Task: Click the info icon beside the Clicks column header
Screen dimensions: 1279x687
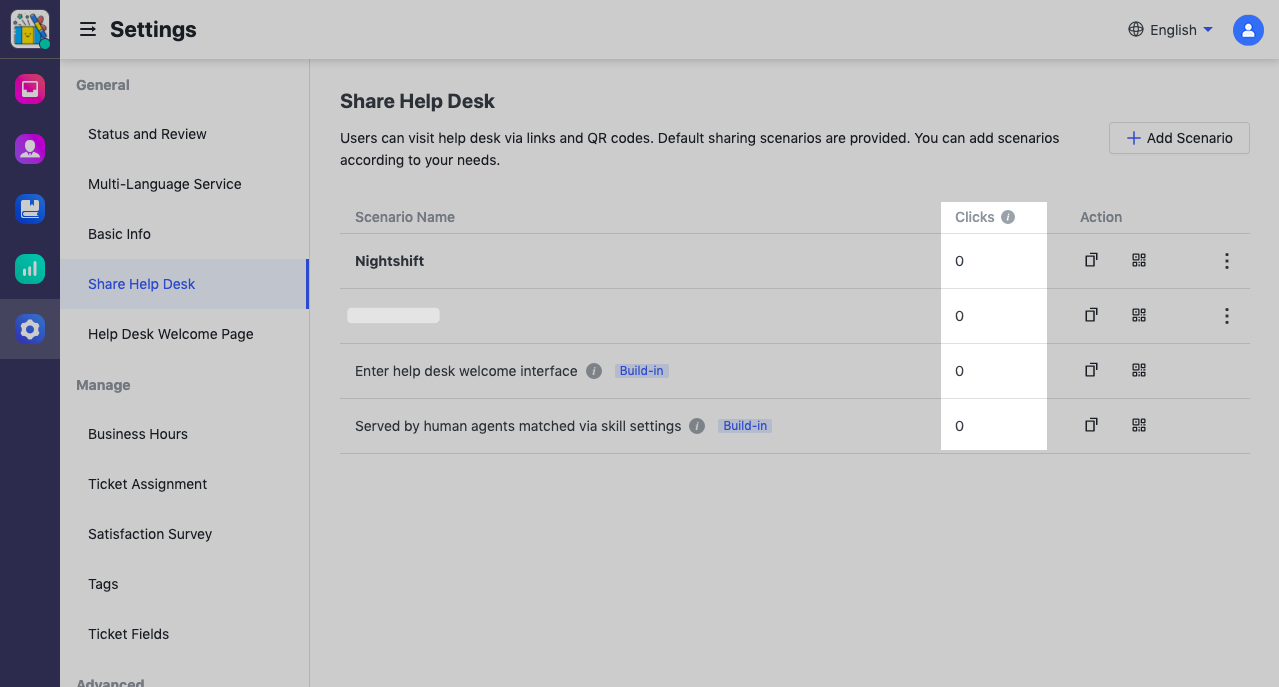Action: click(1008, 216)
